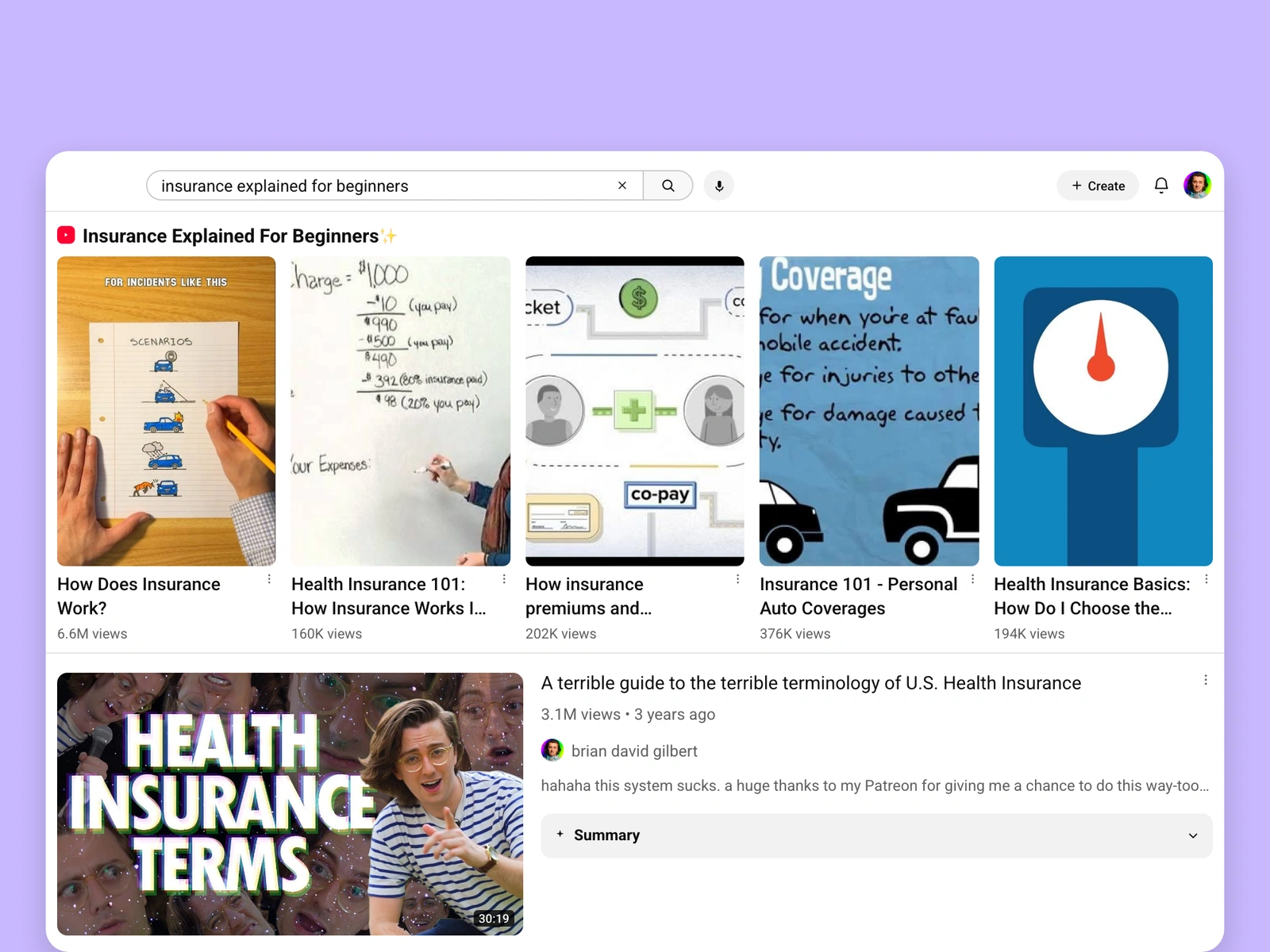Click brian david gilbert channel avatar

tap(552, 750)
